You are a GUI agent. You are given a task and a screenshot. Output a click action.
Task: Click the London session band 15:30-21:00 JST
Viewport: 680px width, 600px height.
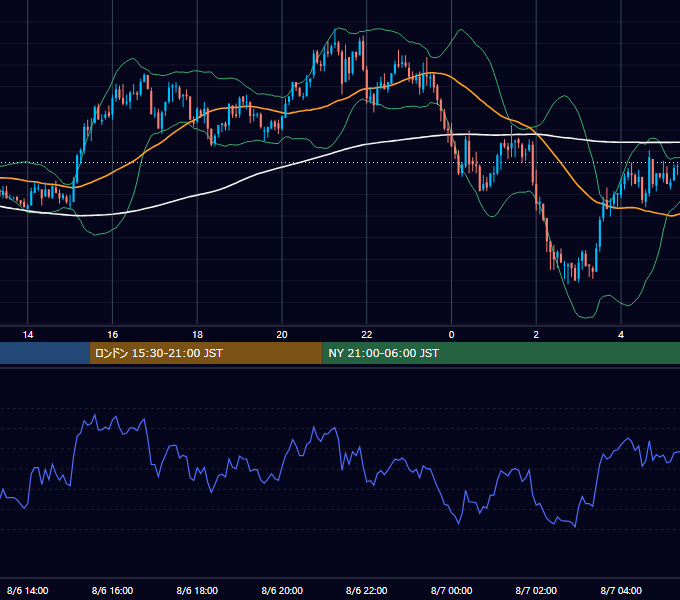pos(206,353)
